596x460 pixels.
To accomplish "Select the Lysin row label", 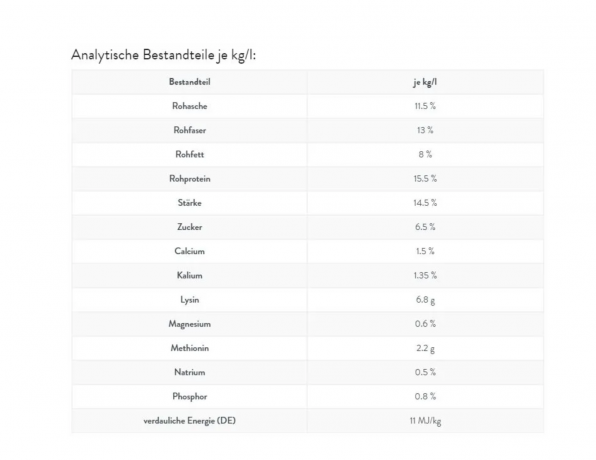I will pos(190,300).
